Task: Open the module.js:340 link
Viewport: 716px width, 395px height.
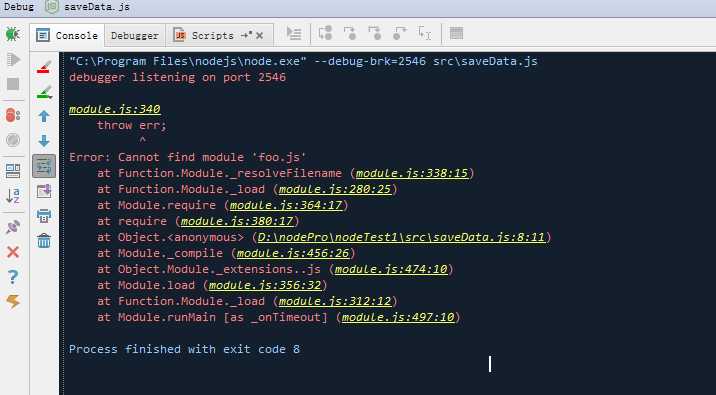Action: (x=115, y=109)
